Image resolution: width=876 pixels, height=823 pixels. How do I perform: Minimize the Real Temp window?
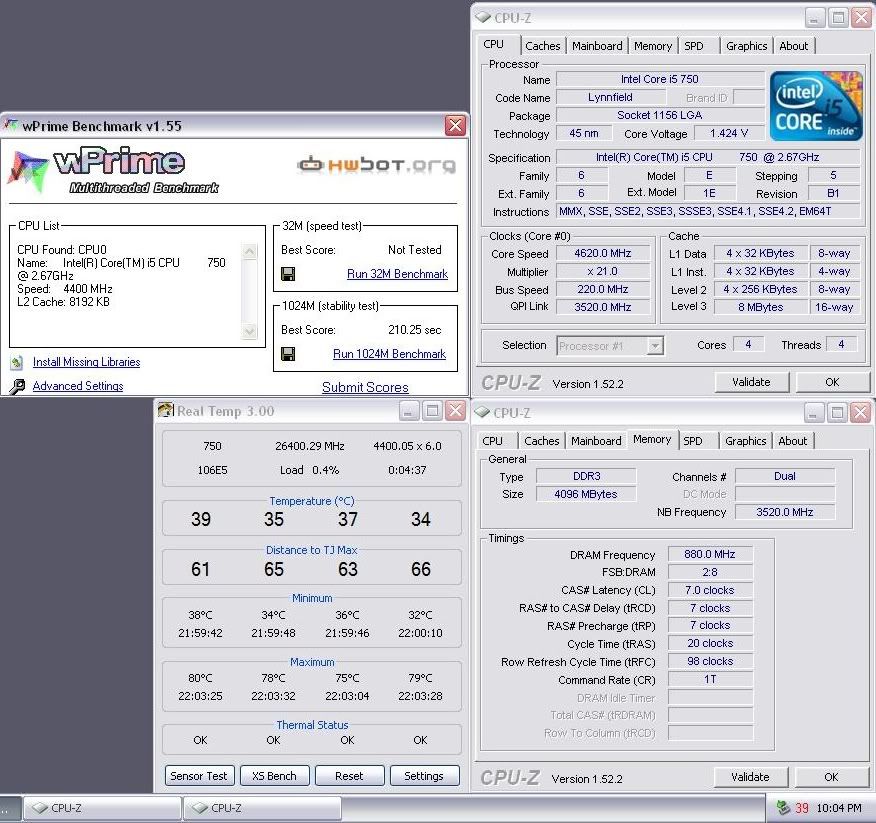pyautogui.click(x=408, y=411)
